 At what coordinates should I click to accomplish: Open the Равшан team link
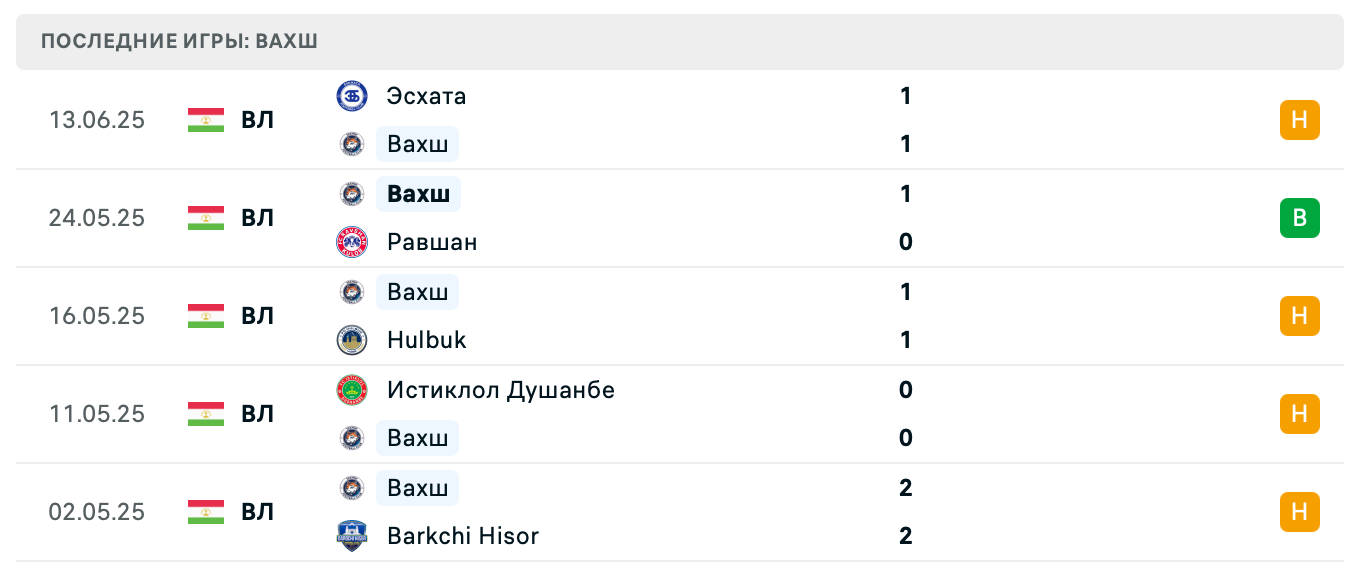click(x=432, y=242)
